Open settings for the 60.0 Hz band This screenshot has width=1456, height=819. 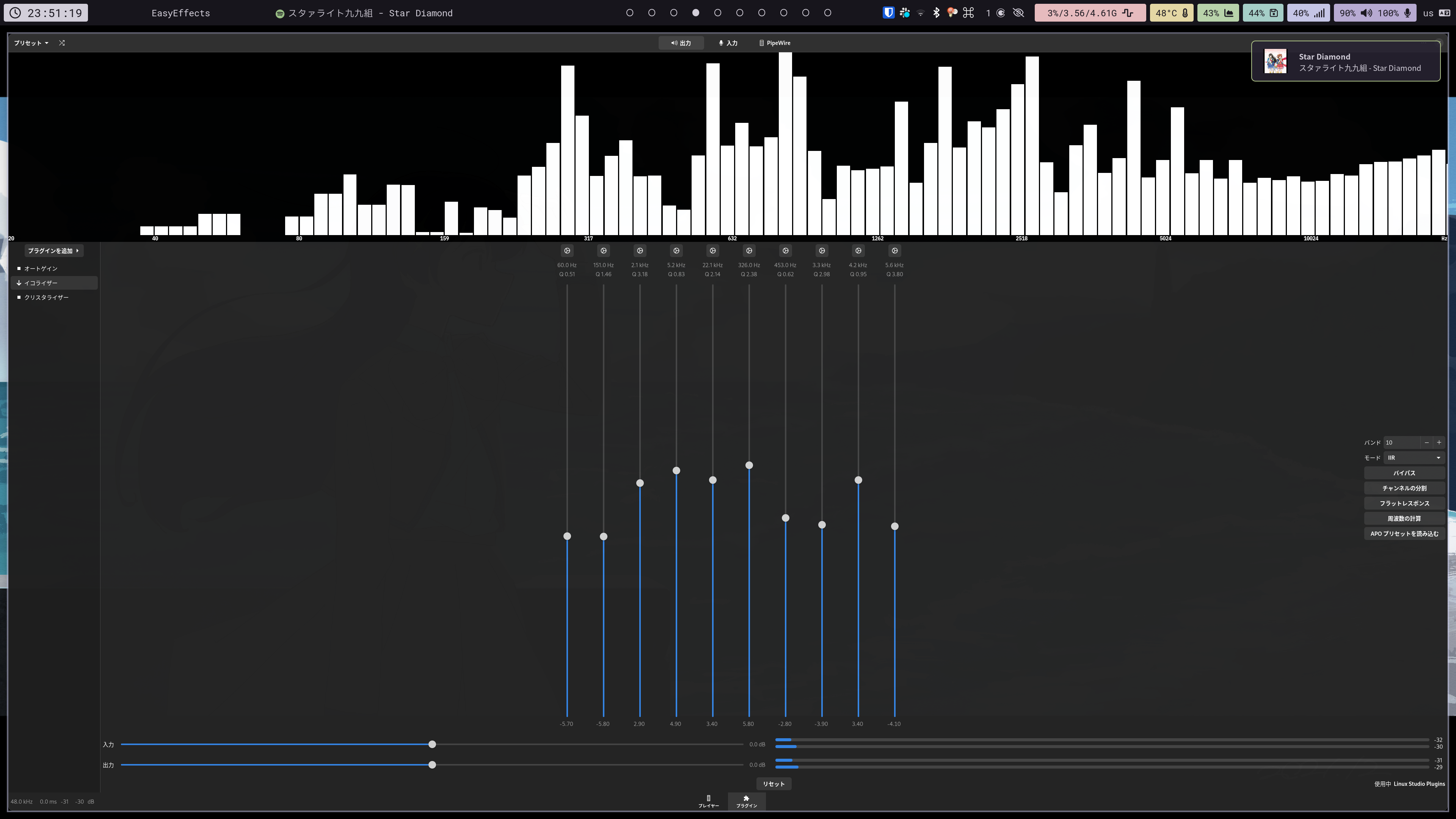[x=567, y=250]
